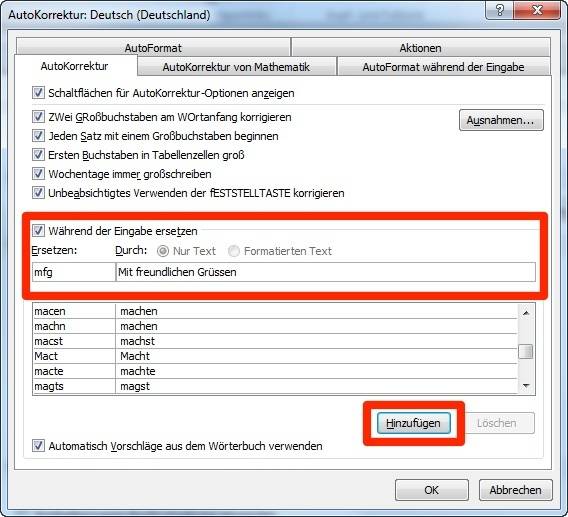Confirm with the OK button
This screenshot has width=568, height=517.
431,490
